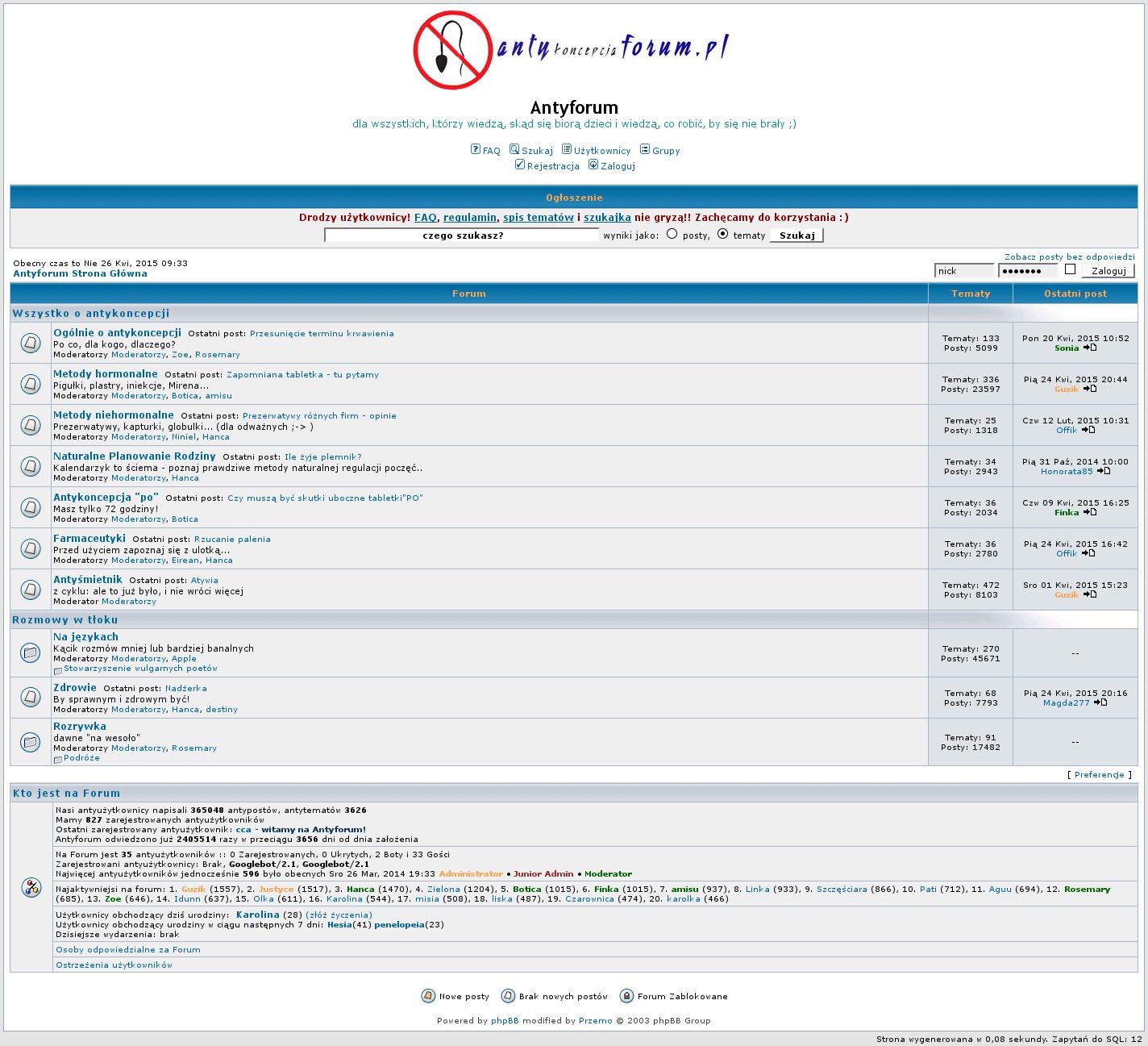Open the Użytkownicy member list icon

567,149
